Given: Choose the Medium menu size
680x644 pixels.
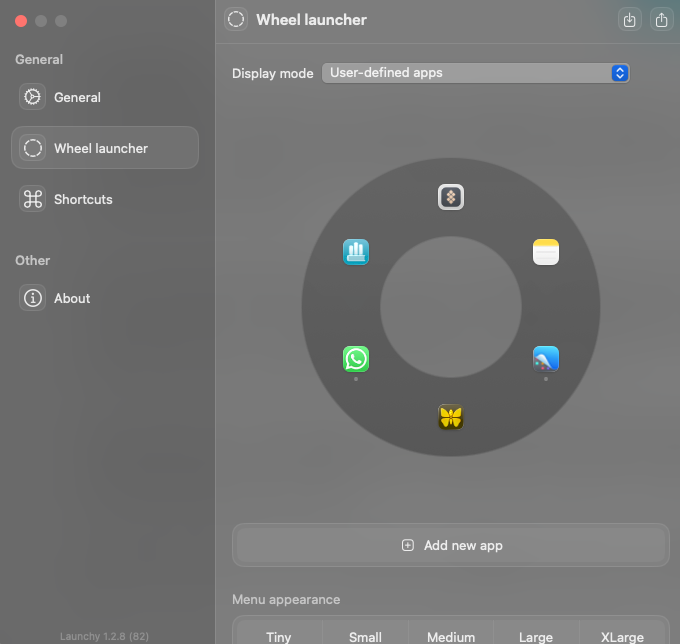Looking at the screenshot, I should 451,637.
